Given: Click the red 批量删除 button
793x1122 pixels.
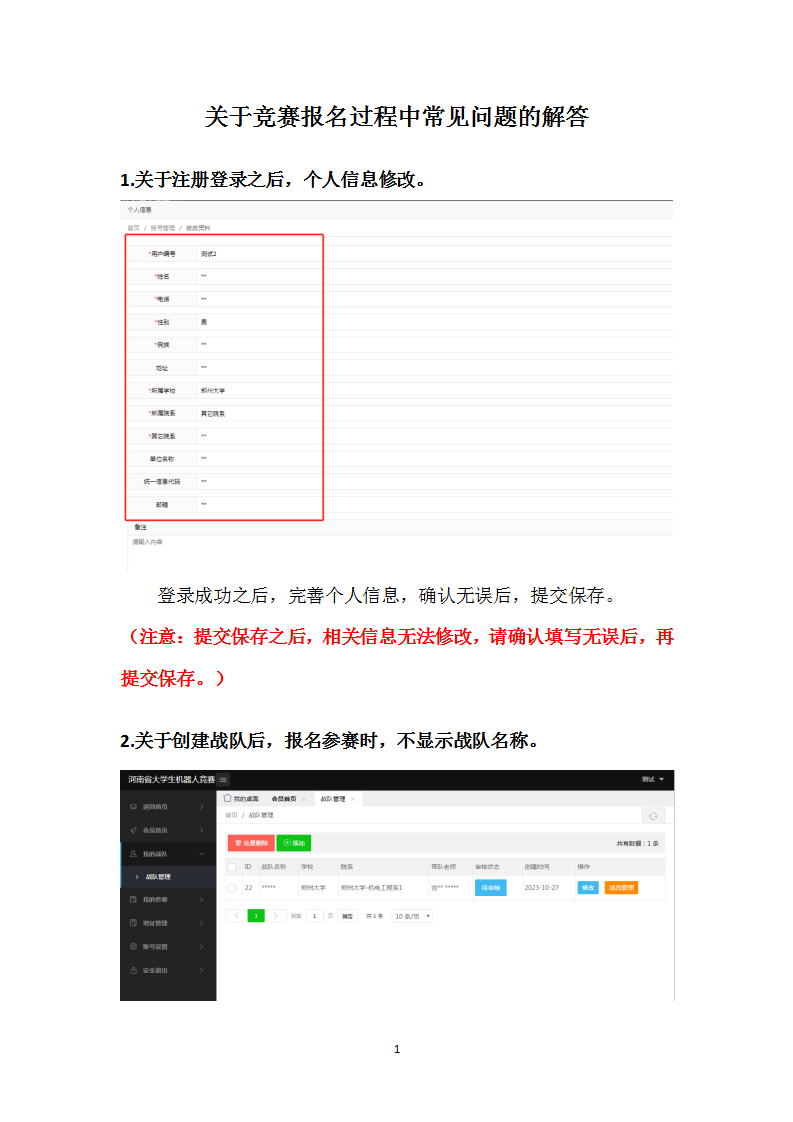Looking at the screenshot, I should pyautogui.click(x=250, y=843).
